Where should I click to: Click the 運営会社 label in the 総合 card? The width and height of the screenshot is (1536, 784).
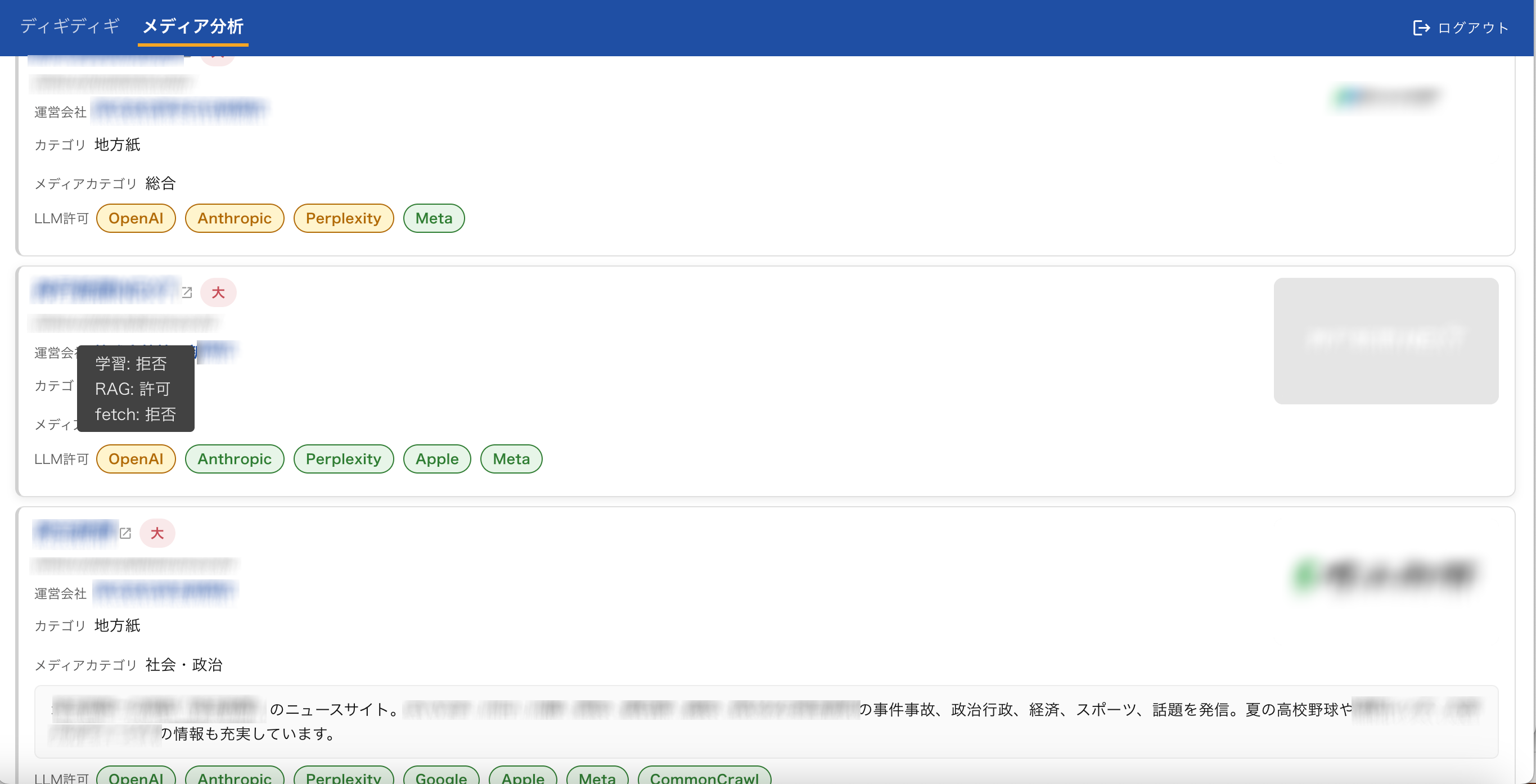pyautogui.click(x=60, y=112)
